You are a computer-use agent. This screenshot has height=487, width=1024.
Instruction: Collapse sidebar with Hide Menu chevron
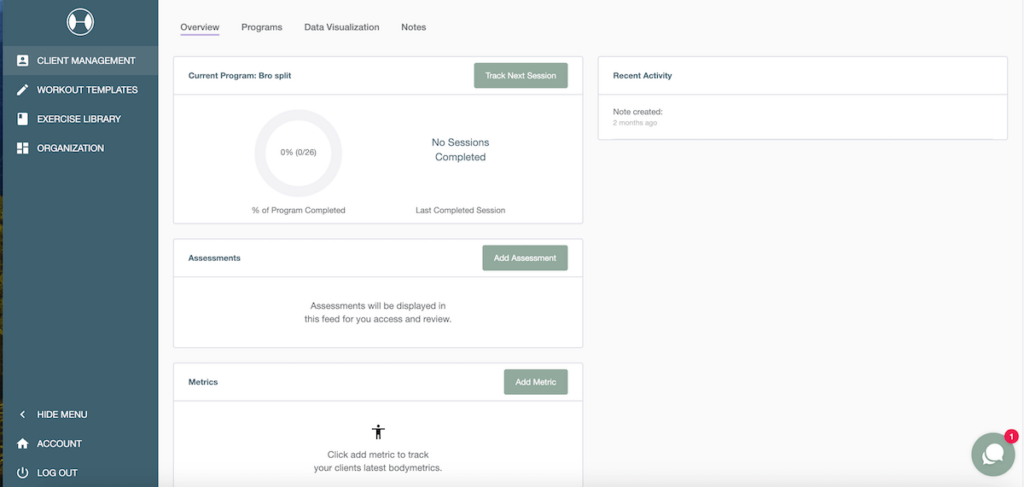(23, 415)
